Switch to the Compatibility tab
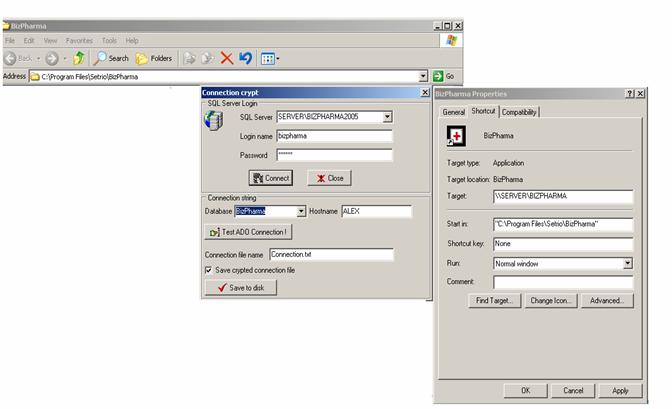672x409 pixels. pyautogui.click(x=519, y=112)
